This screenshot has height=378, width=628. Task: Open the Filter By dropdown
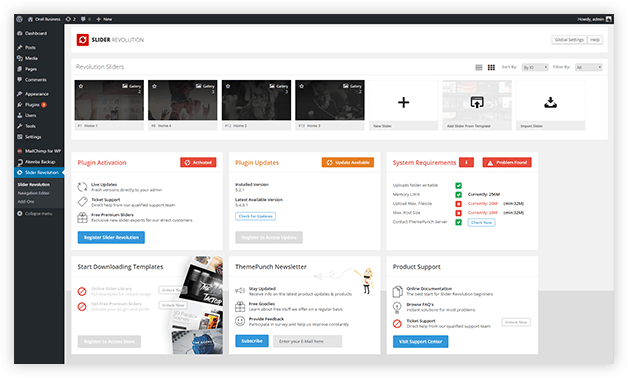point(588,67)
